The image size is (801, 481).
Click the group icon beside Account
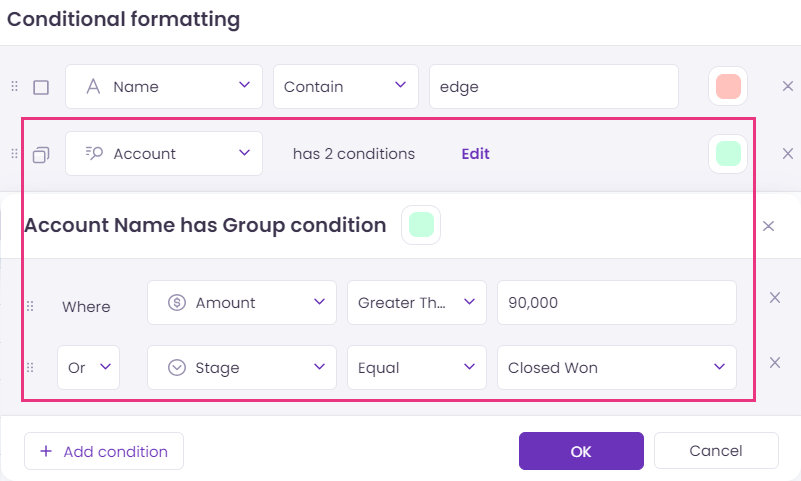[x=41, y=155]
